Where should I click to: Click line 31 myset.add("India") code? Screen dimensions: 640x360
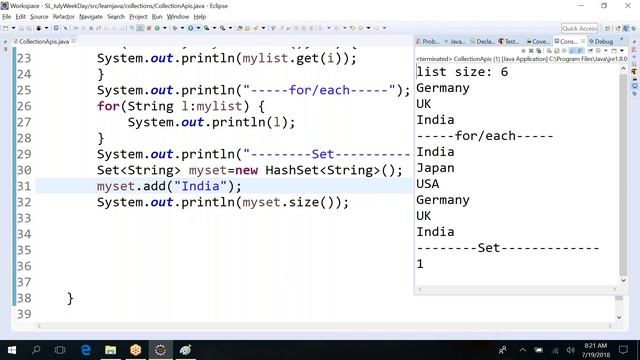coord(169,186)
